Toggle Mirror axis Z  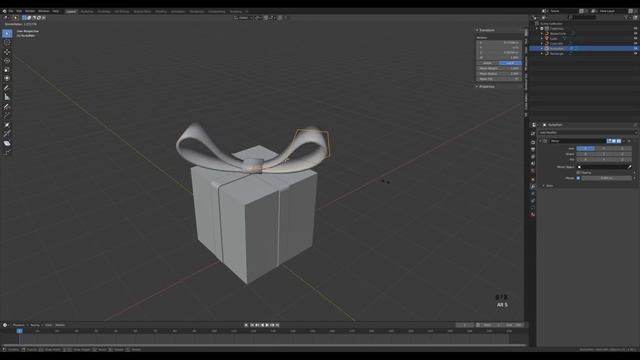622,149
